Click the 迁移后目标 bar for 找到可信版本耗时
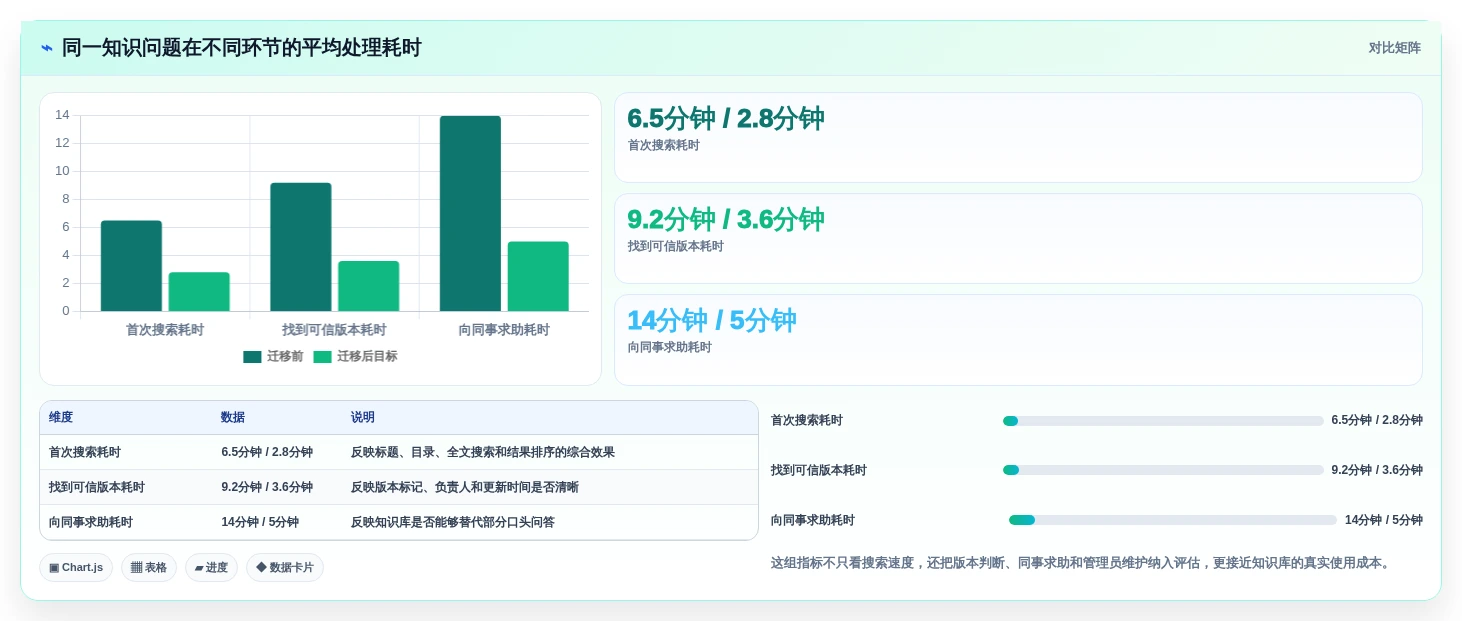1462x621 pixels. pyautogui.click(x=368, y=286)
